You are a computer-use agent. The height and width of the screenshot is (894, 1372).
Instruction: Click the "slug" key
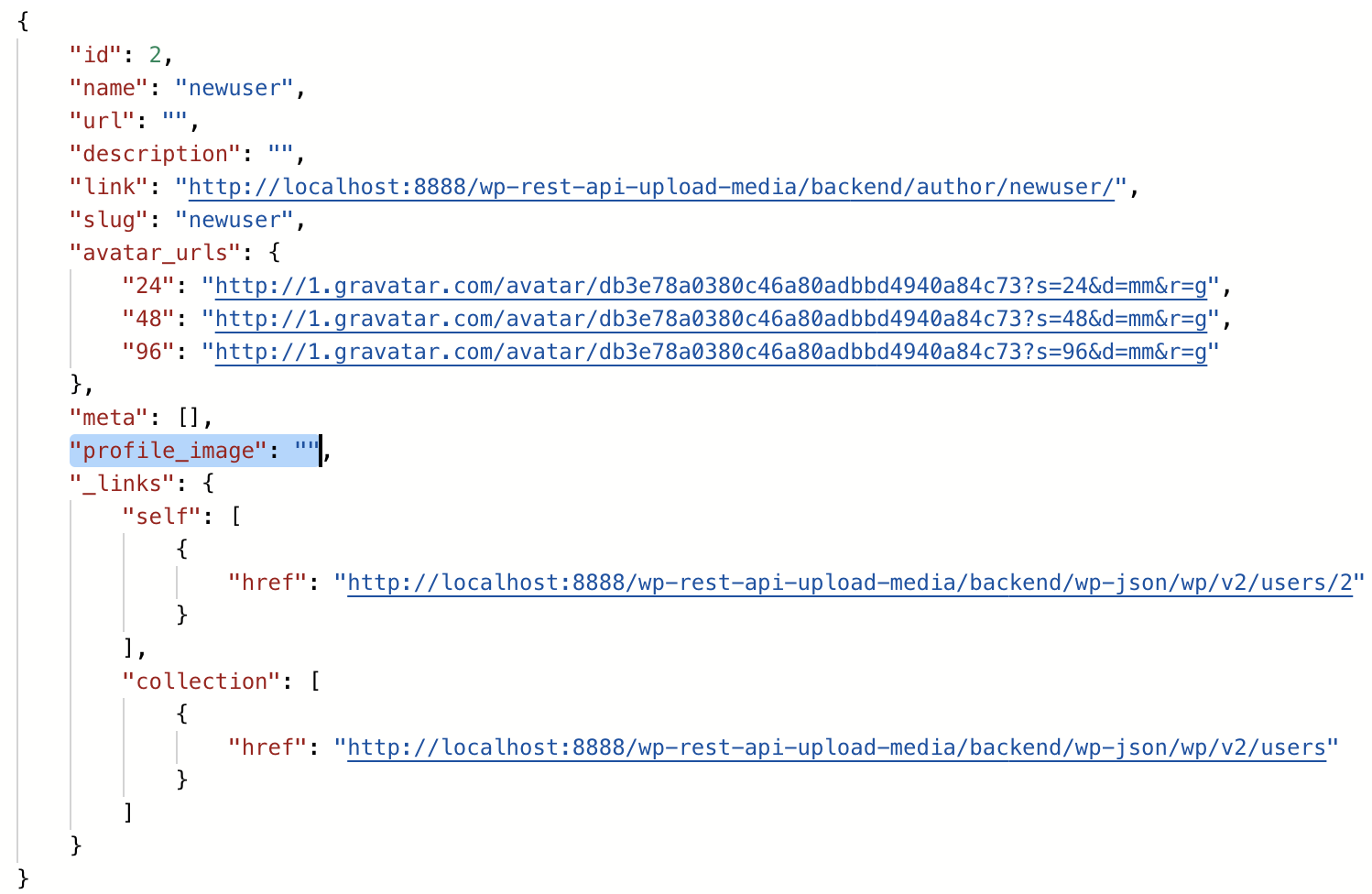pos(109,220)
